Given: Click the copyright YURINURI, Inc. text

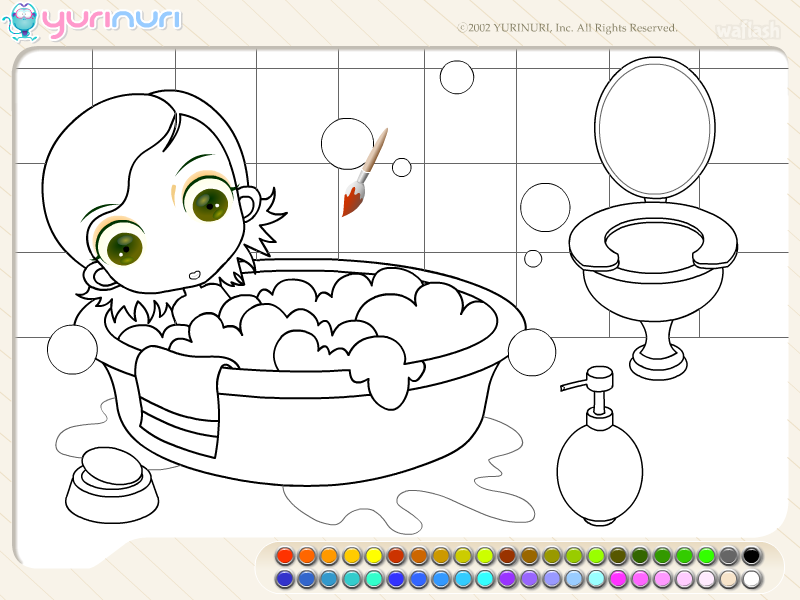Looking at the screenshot, I should coord(568,28).
